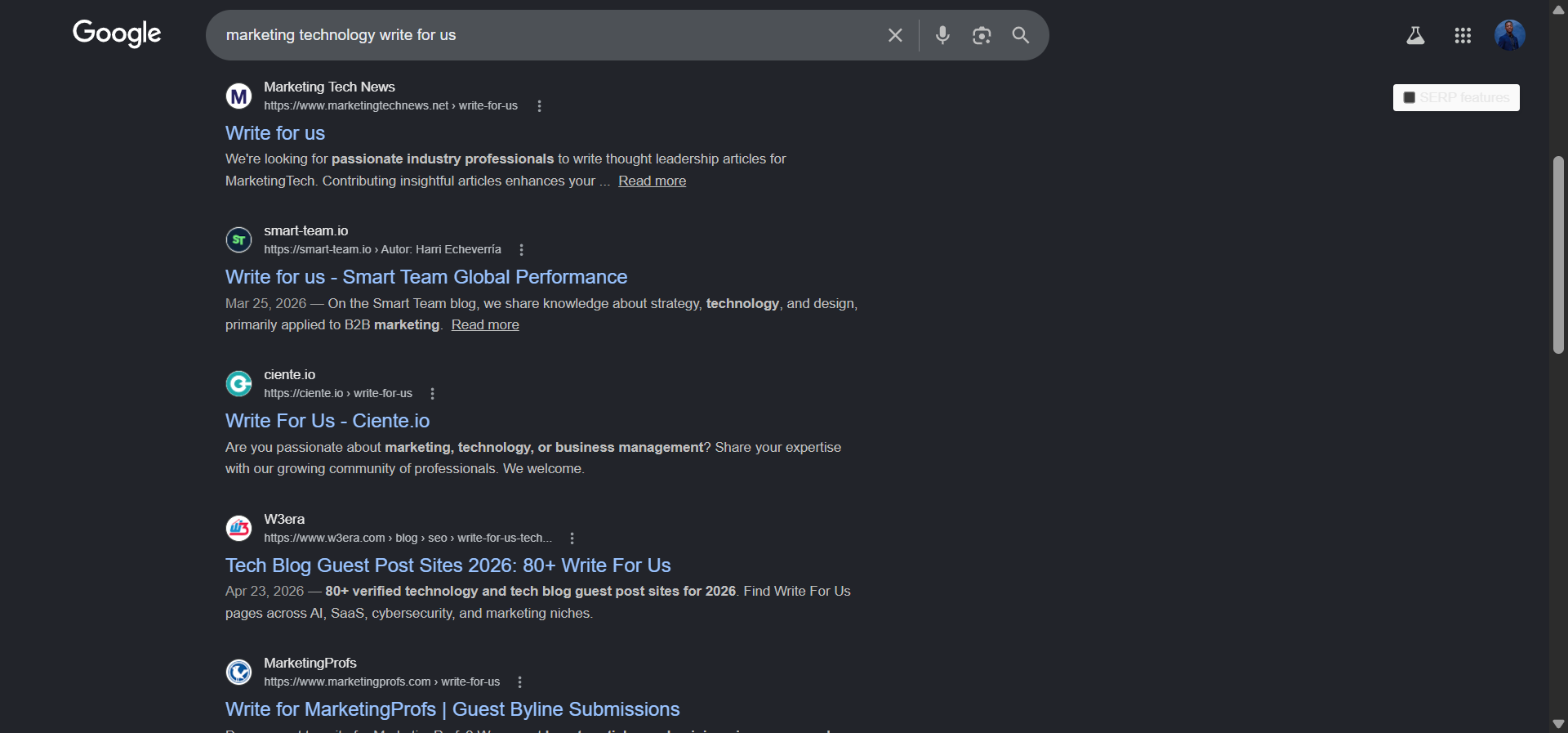Screen dimensions: 1568x733
Task: Open the Google apps grid
Action: click(x=1463, y=35)
